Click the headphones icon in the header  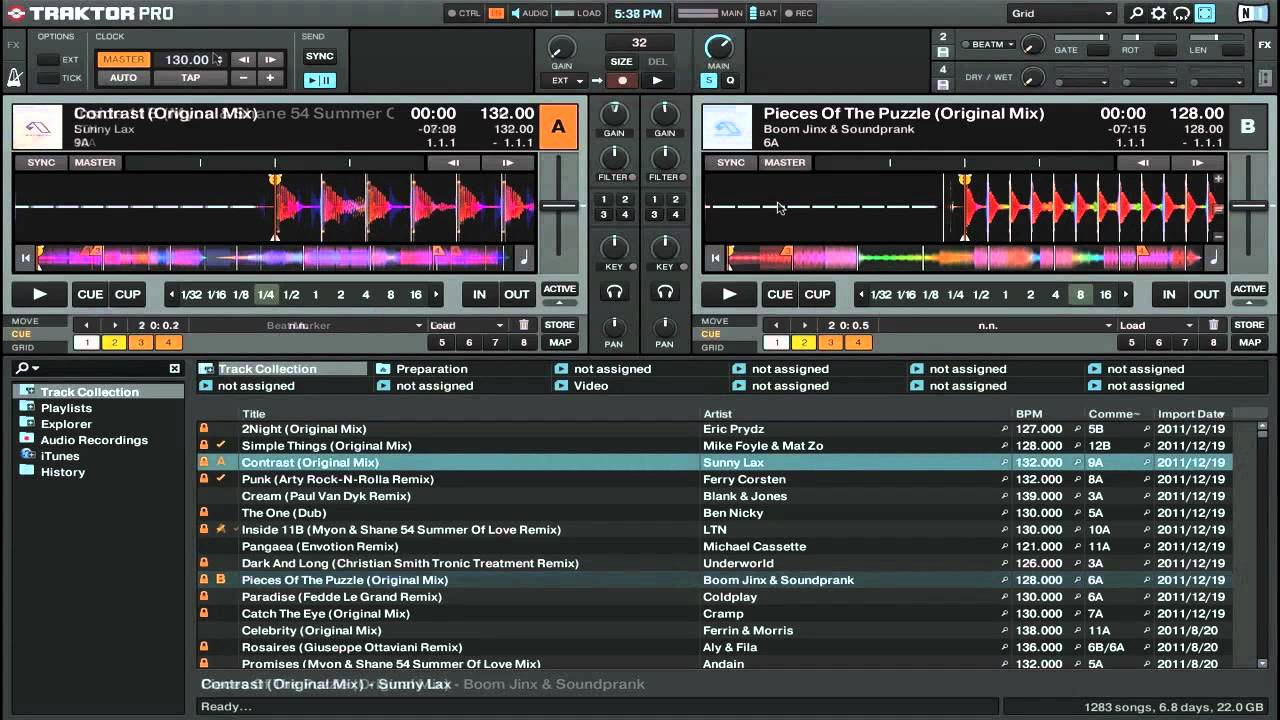coord(1181,13)
